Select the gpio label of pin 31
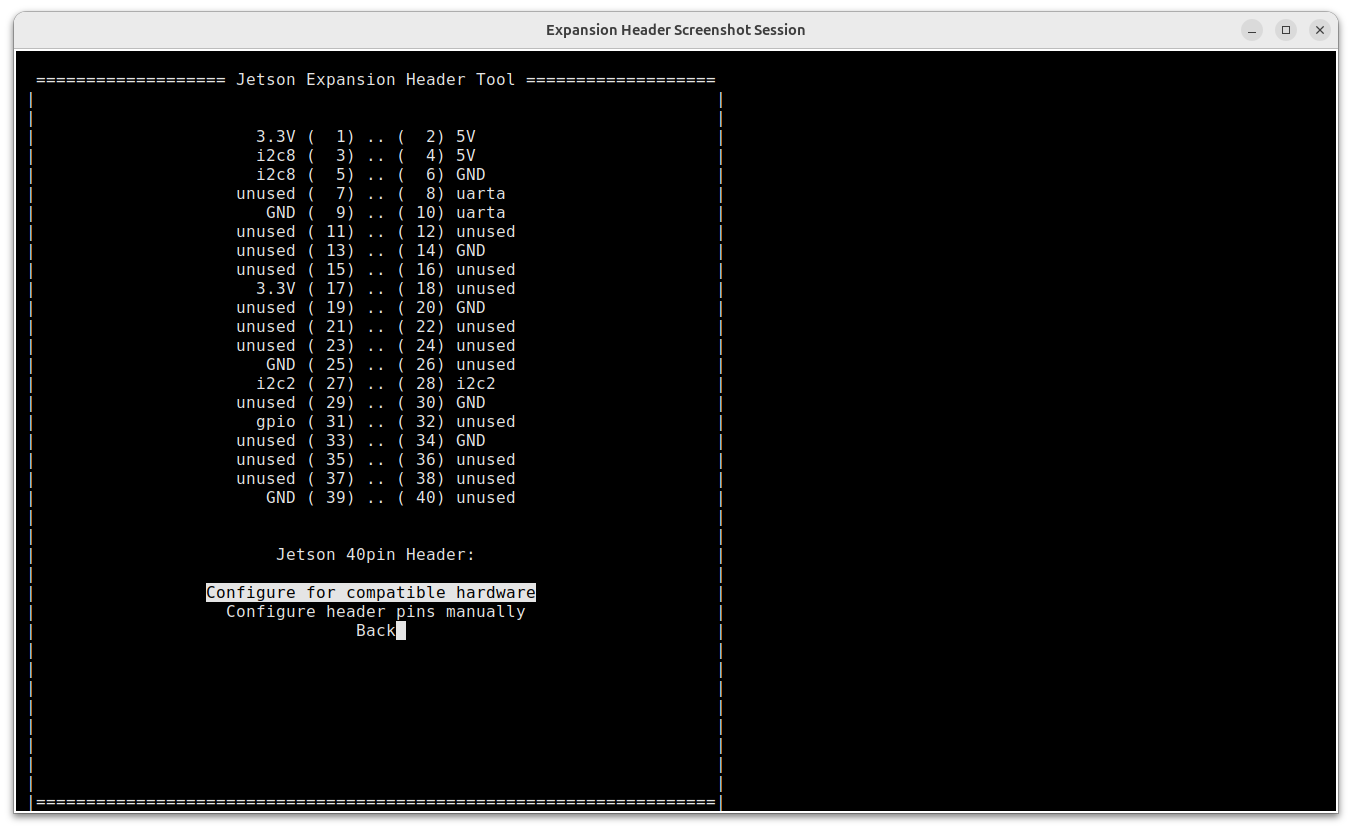1352x830 pixels. coord(276,422)
